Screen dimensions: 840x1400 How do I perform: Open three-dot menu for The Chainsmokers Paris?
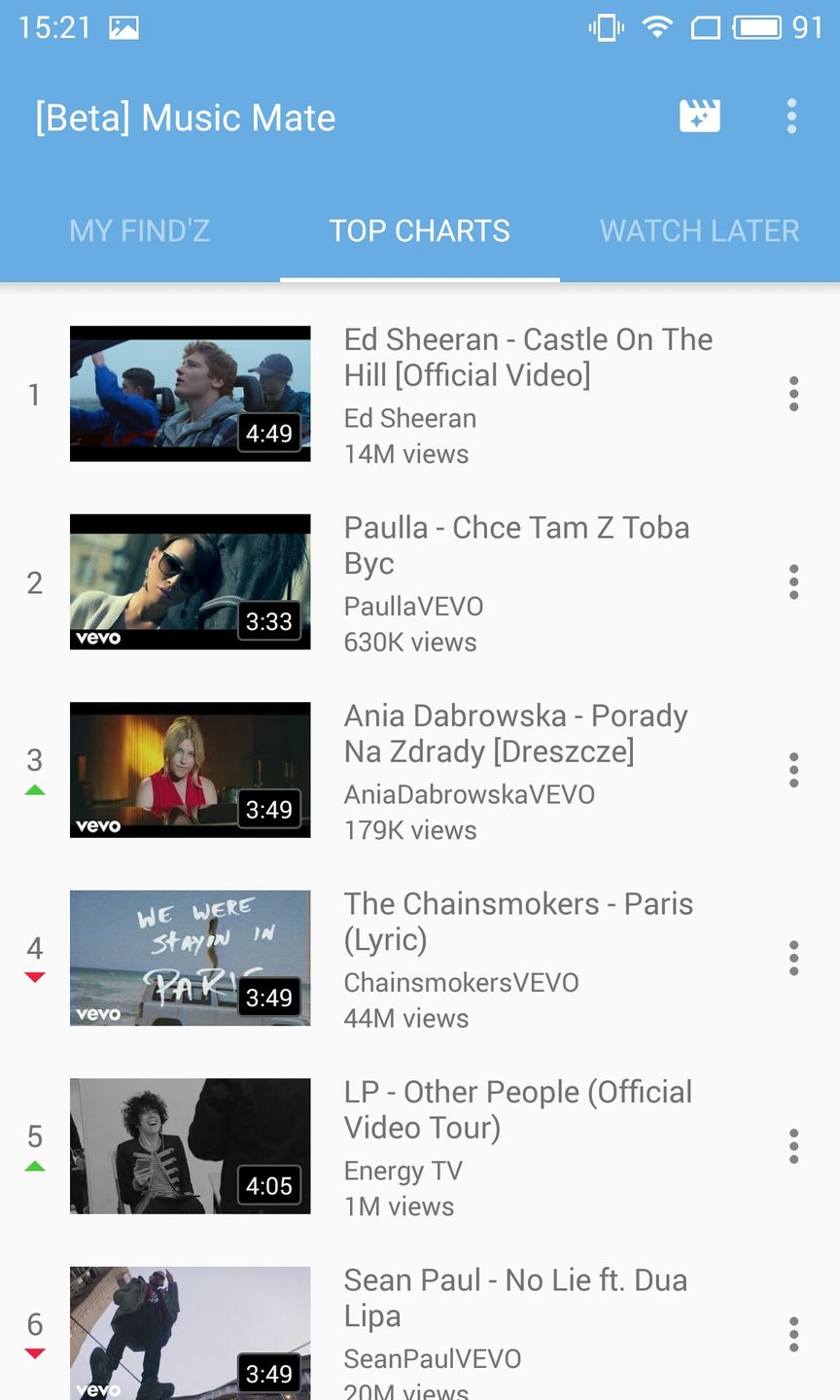(794, 959)
